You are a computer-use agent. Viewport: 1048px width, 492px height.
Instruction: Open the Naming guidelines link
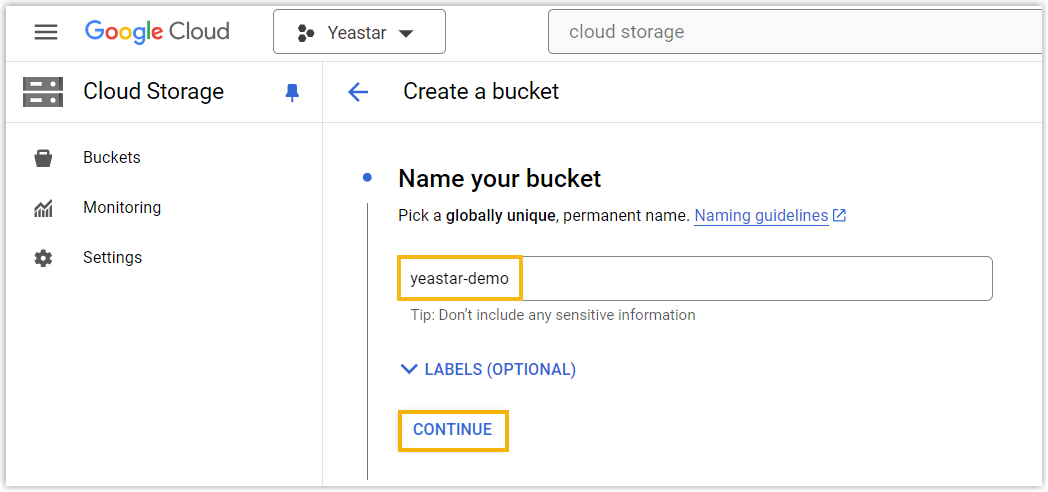click(x=761, y=216)
